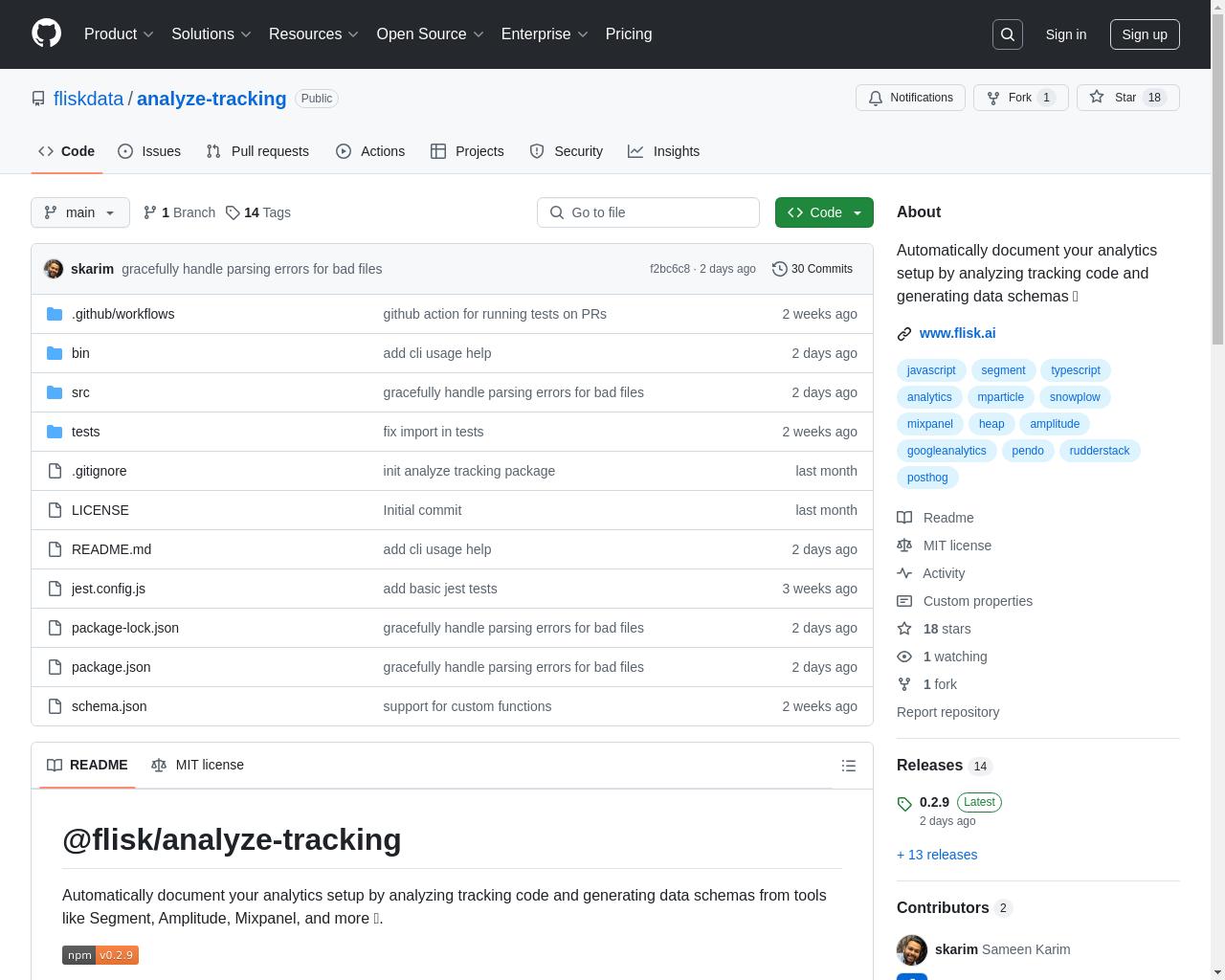
Task: Click the Go to file search field
Action: click(x=648, y=212)
